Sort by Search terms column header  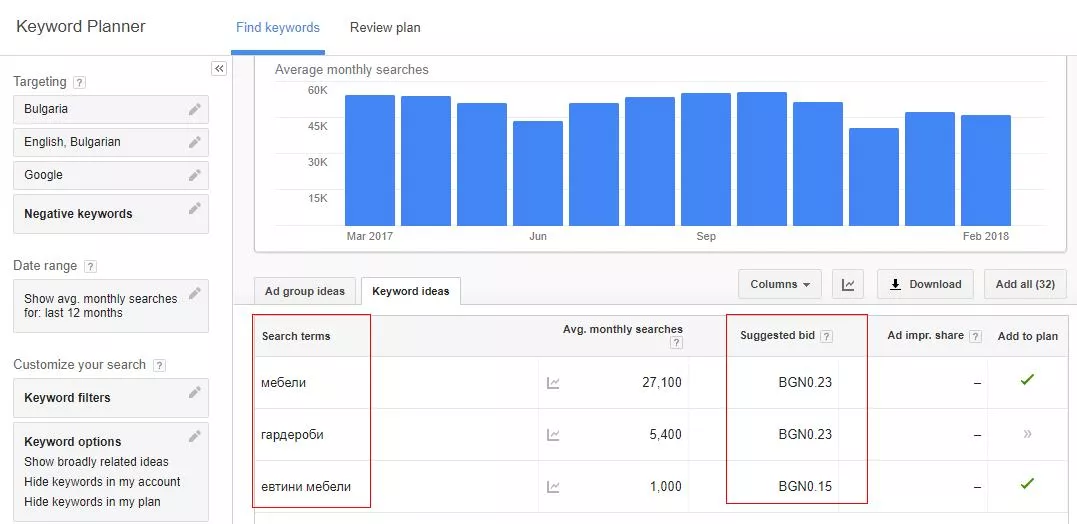pos(296,337)
